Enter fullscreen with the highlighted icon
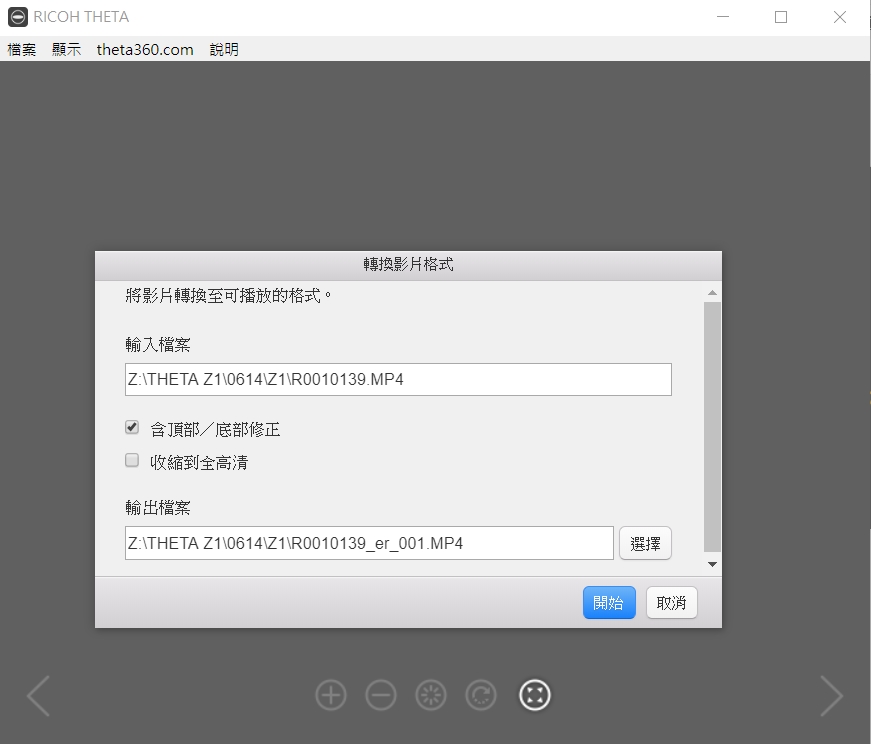 tap(535, 695)
